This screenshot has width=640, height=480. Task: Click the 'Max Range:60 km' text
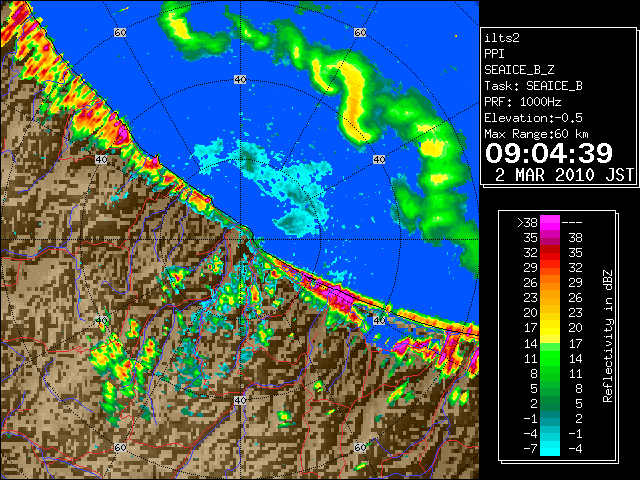(x=536, y=134)
